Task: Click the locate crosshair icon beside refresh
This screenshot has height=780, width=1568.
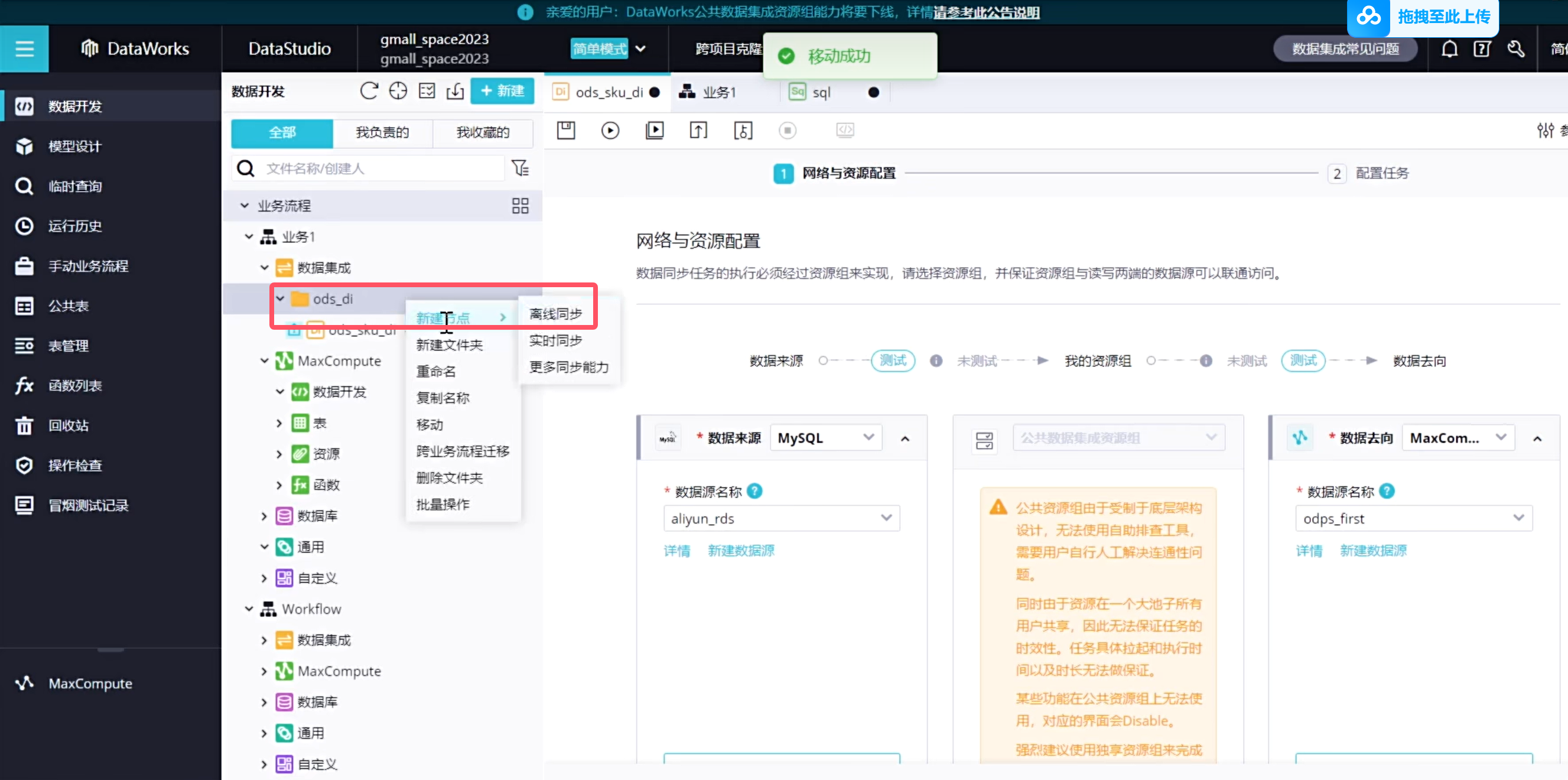Action: pos(398,92)
